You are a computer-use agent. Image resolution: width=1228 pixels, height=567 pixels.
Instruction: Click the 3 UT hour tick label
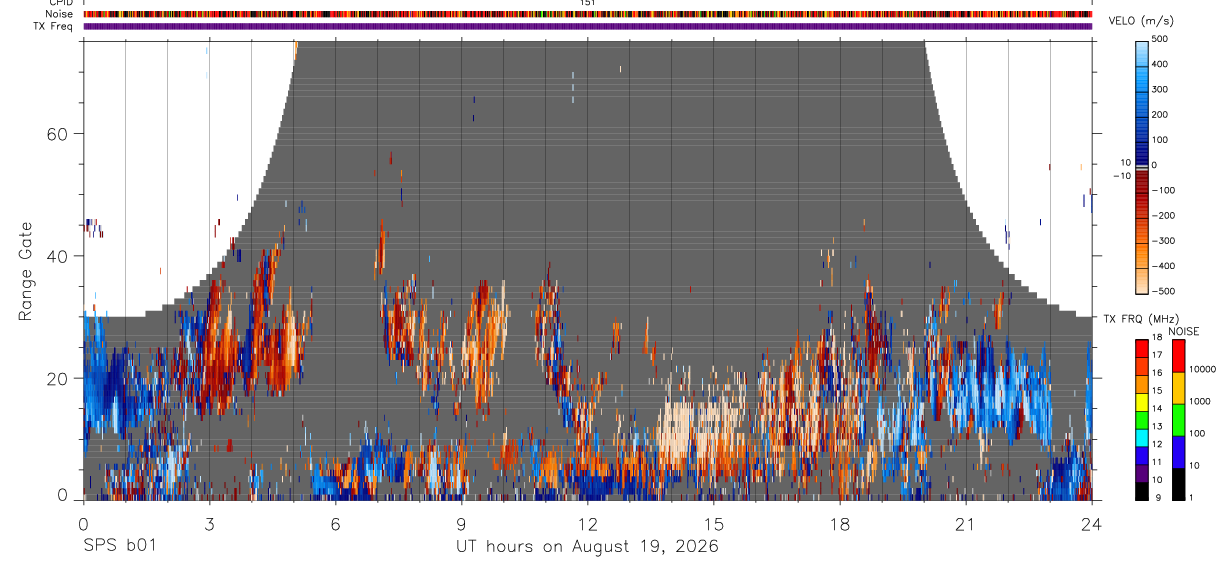[x=209, y=524]
